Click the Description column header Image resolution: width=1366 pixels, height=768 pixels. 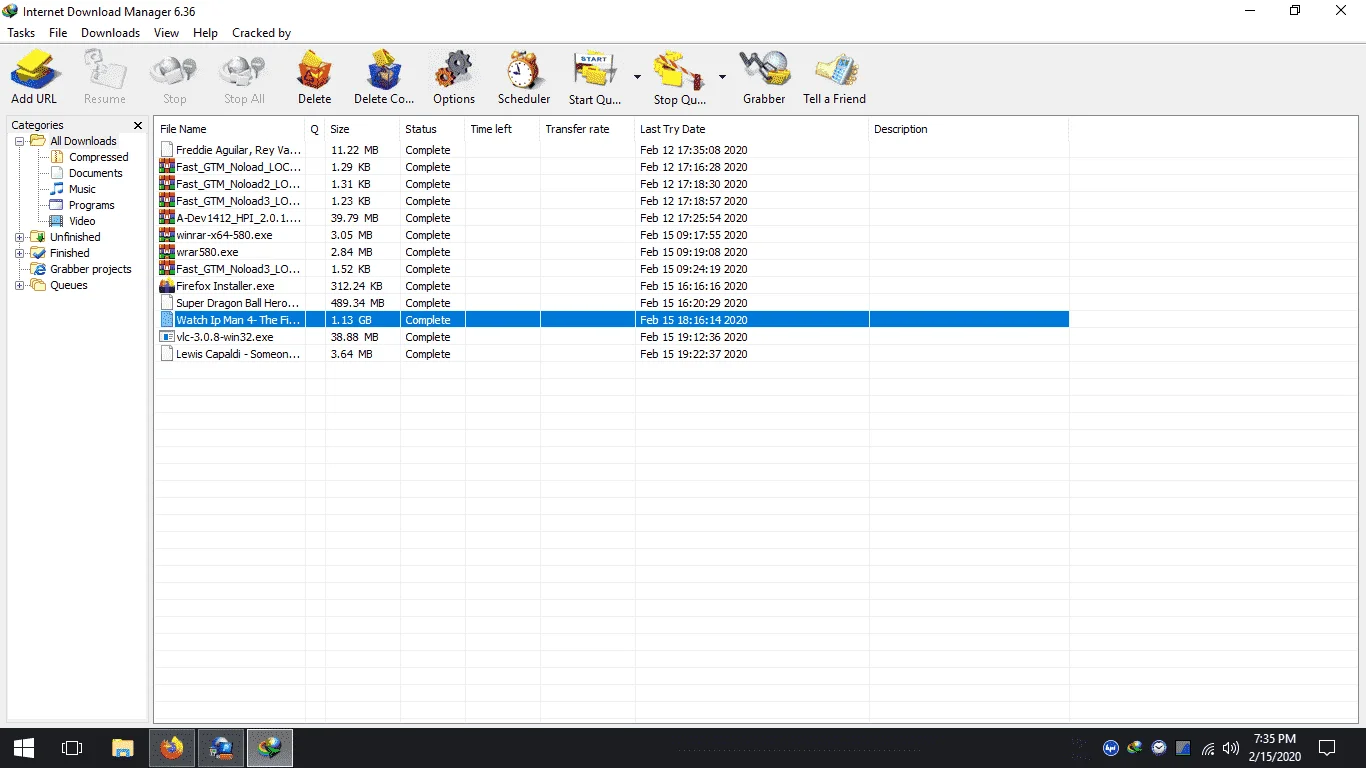tap(968, 129)
